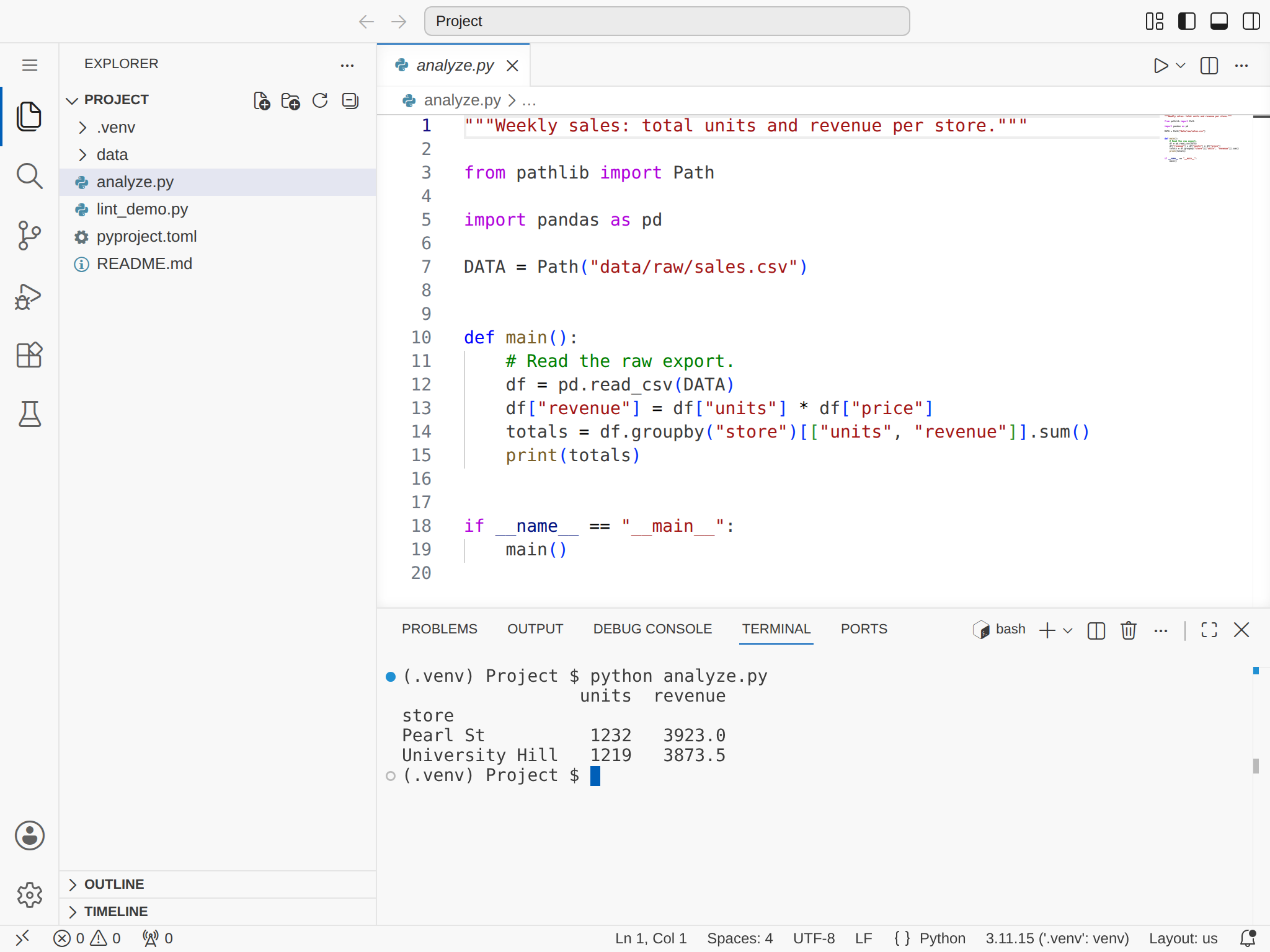
Task: Close the analyze.py tab
Action: click(x=512, y=66)
